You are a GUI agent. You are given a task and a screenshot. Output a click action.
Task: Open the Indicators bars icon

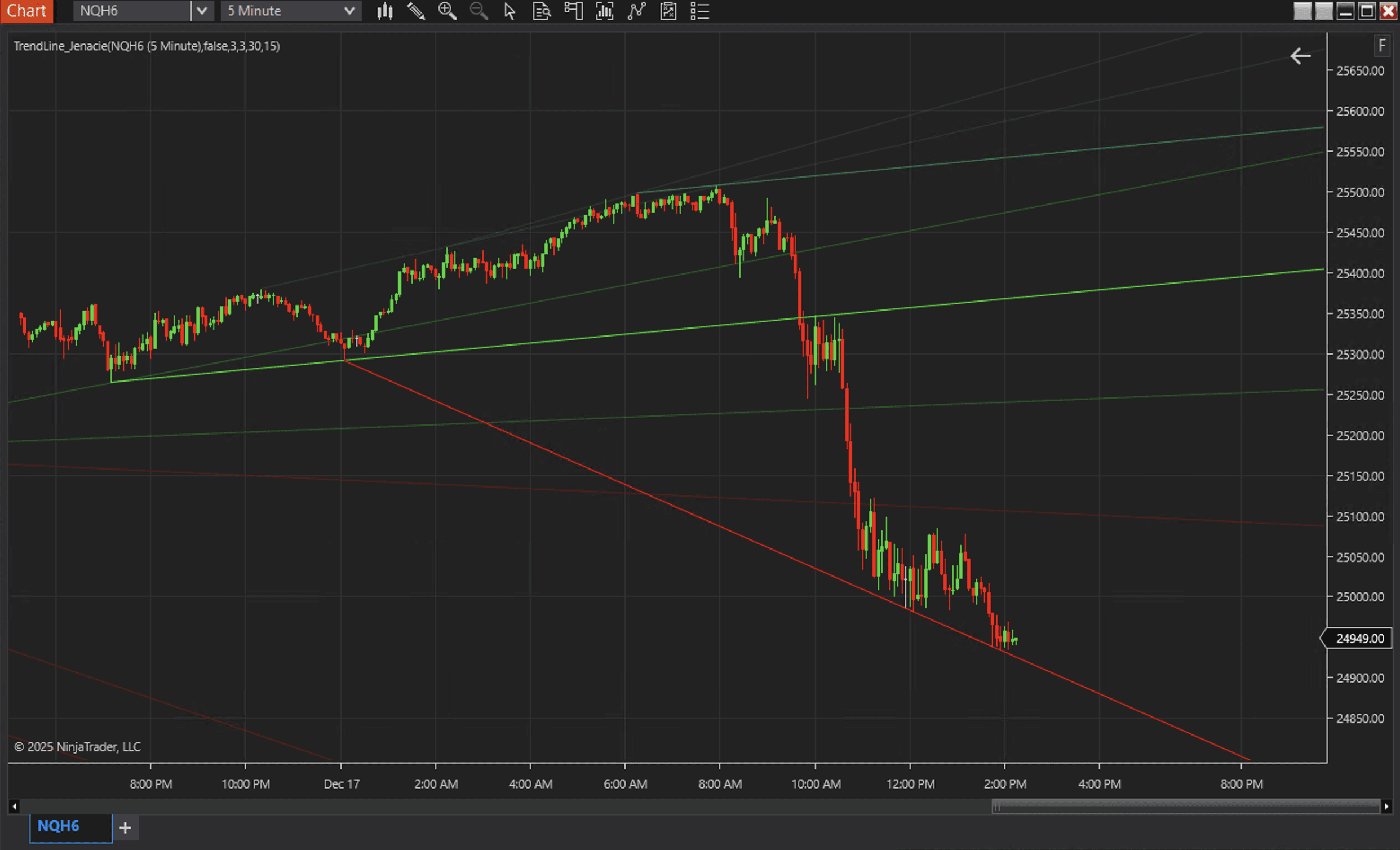(605, 11)
